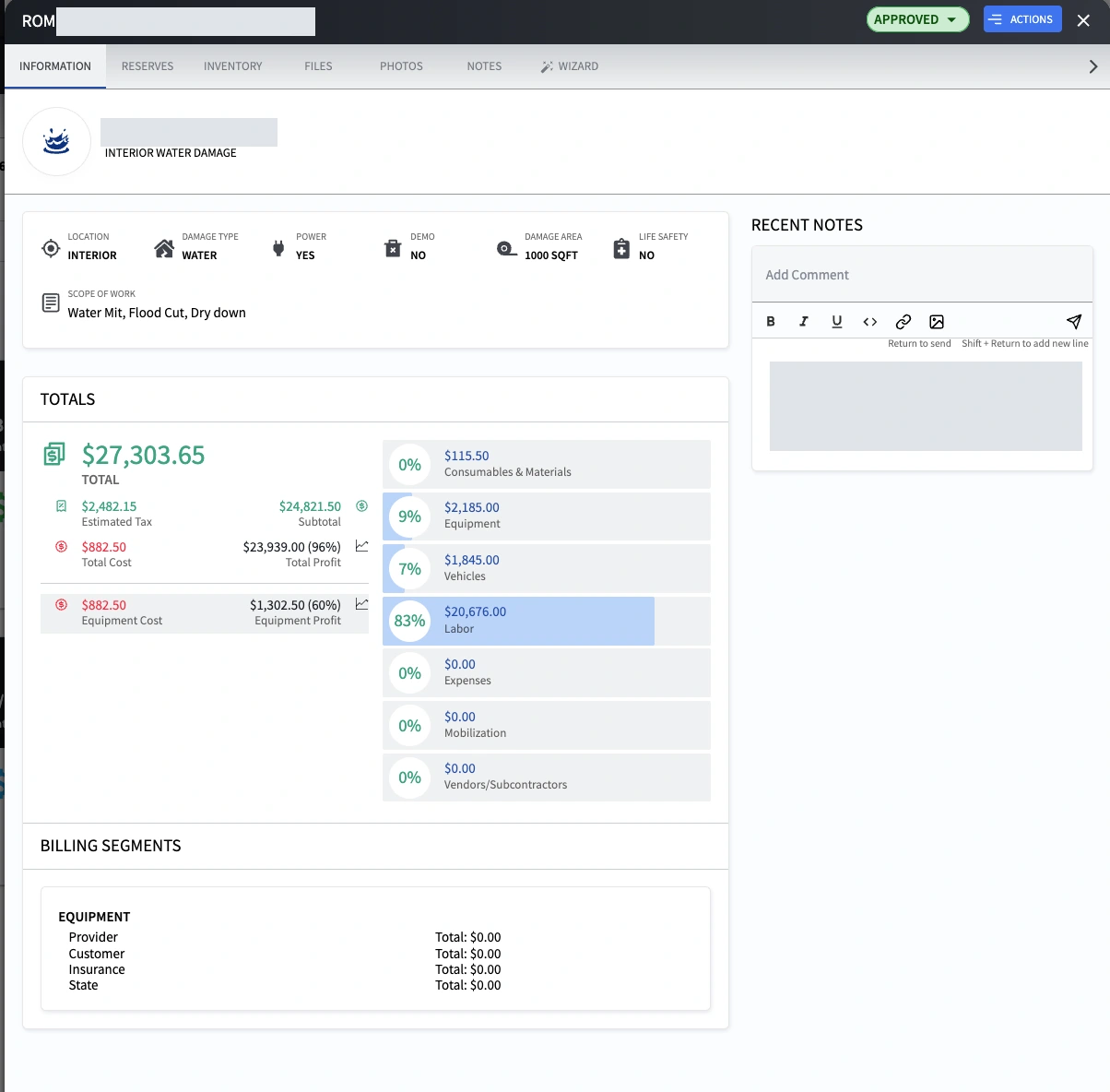Click the Location target icon

(x=52, y=248)
